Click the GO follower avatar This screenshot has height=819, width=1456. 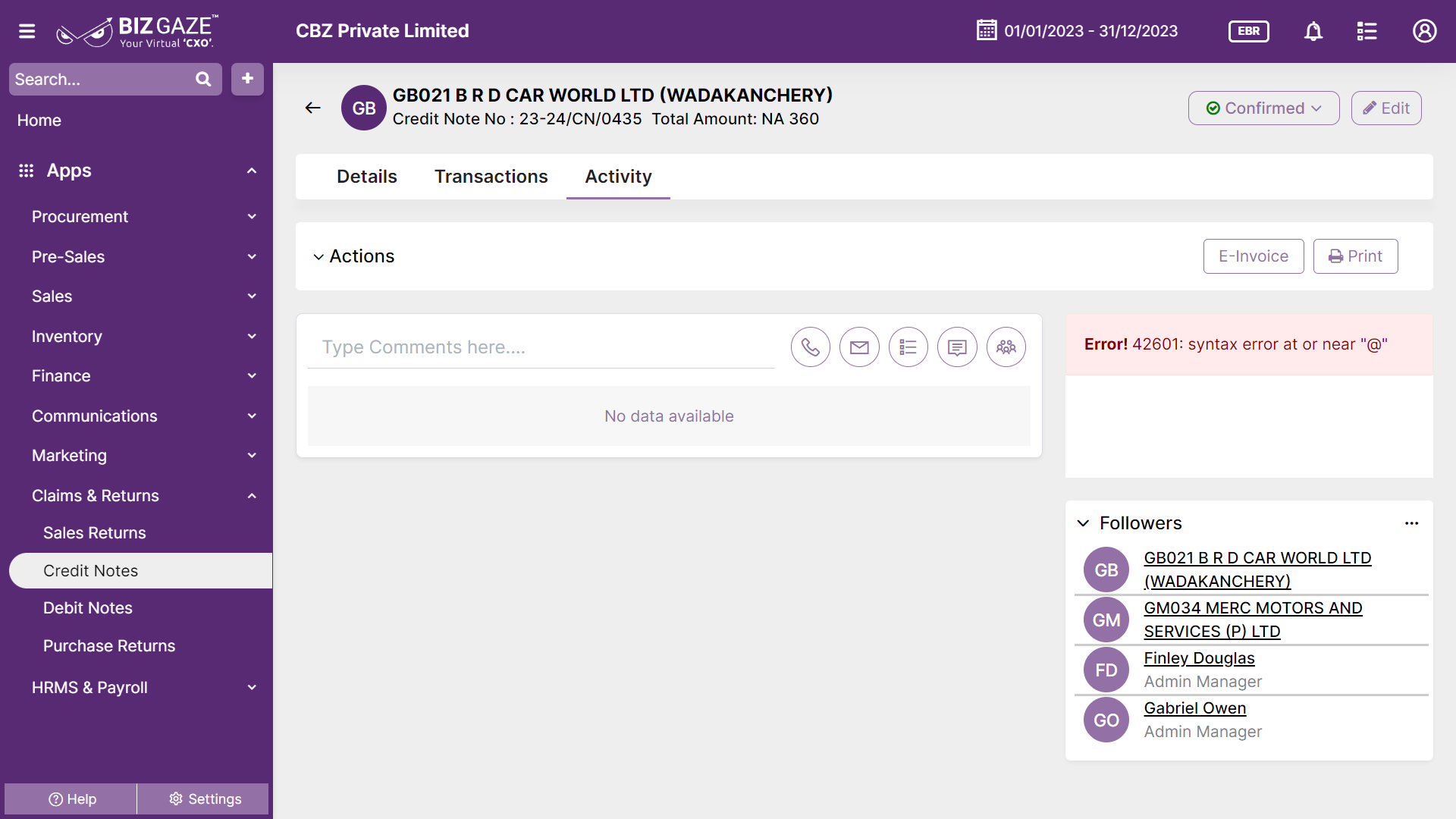[x=1106, y=720]
